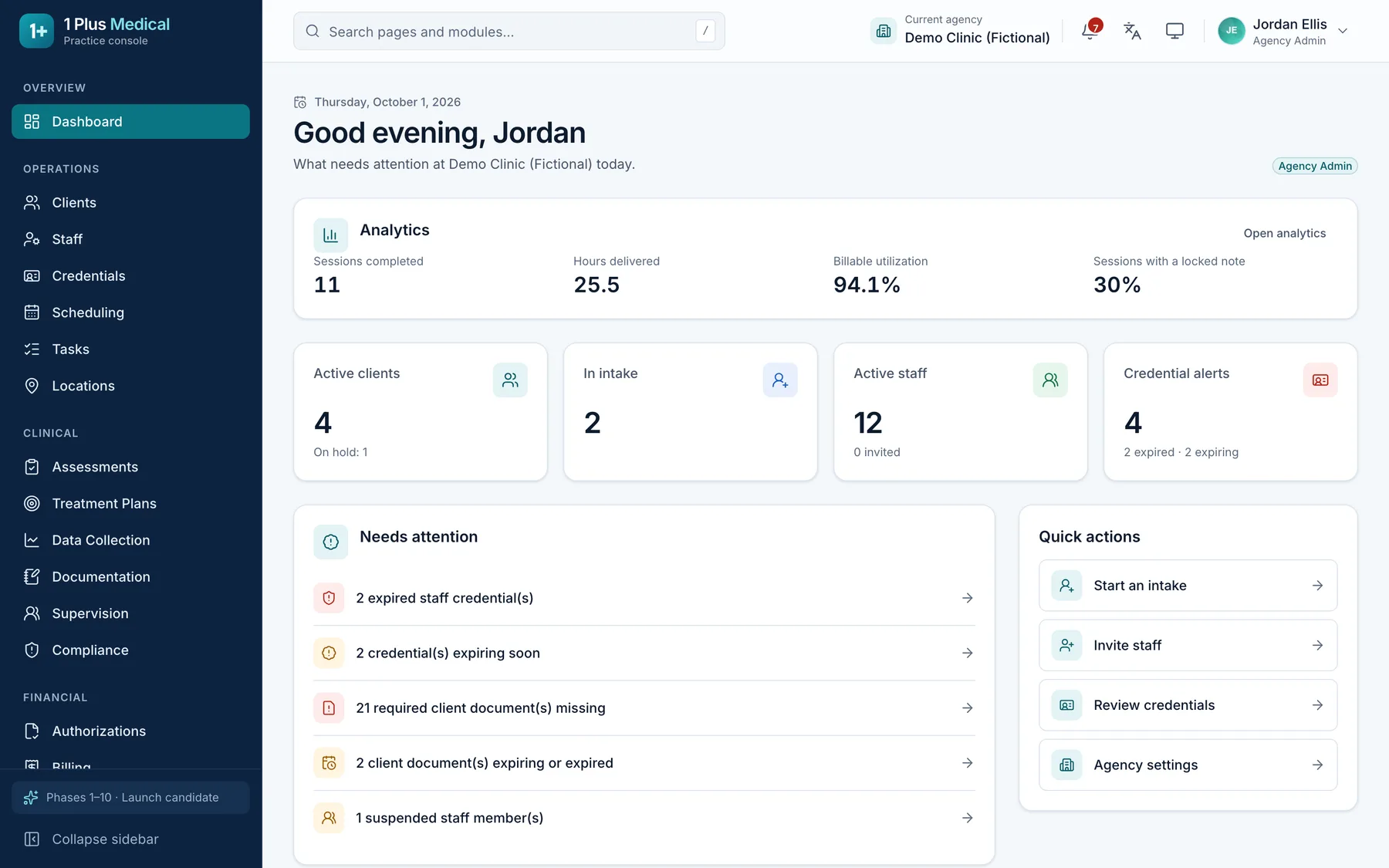Open Authorizations in the Financial section
This screenshot has height=868, width=1389.
click(131, 731)
